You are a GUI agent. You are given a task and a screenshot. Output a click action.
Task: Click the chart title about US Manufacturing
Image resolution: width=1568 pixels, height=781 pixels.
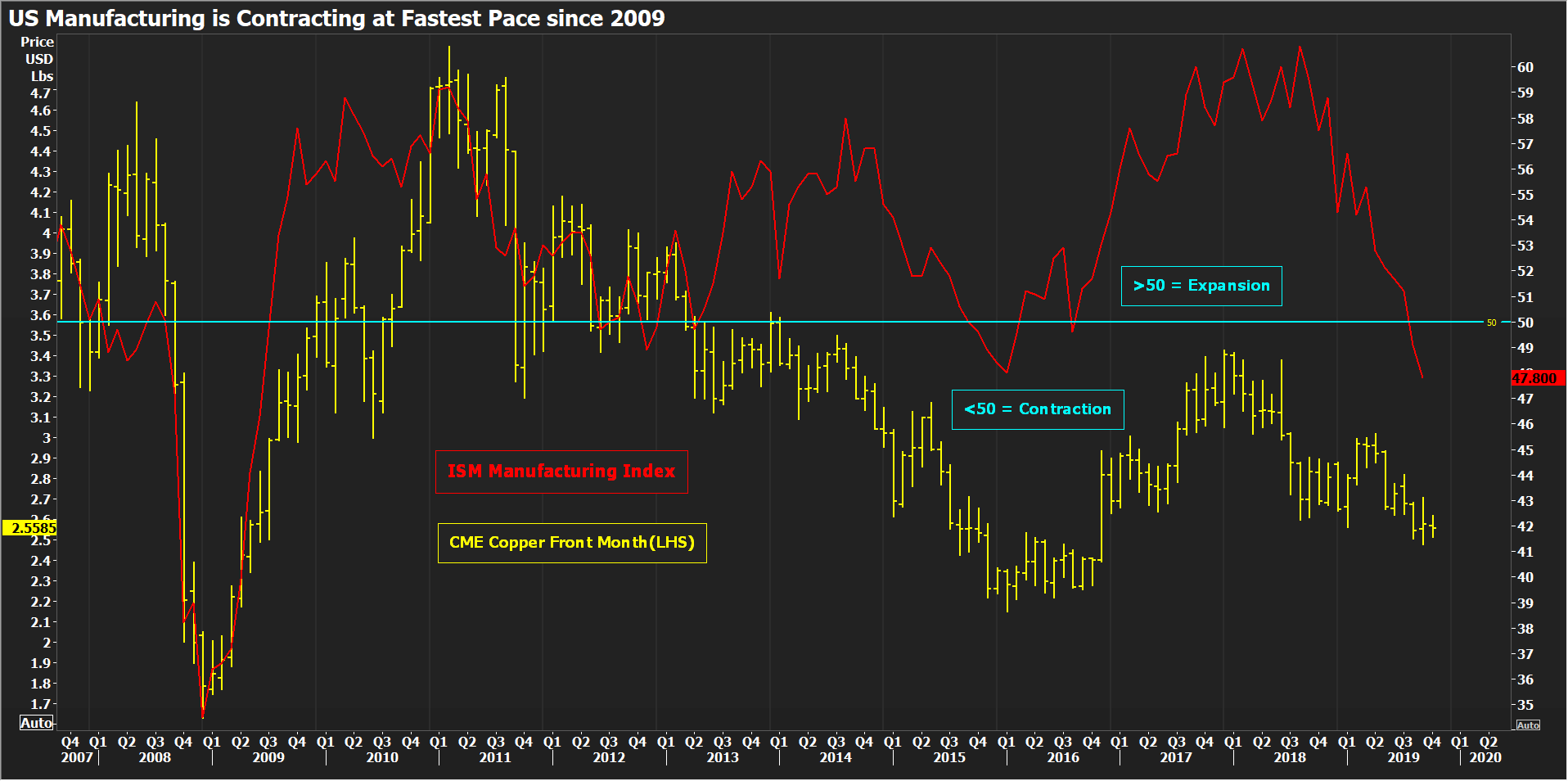[336, 18]
